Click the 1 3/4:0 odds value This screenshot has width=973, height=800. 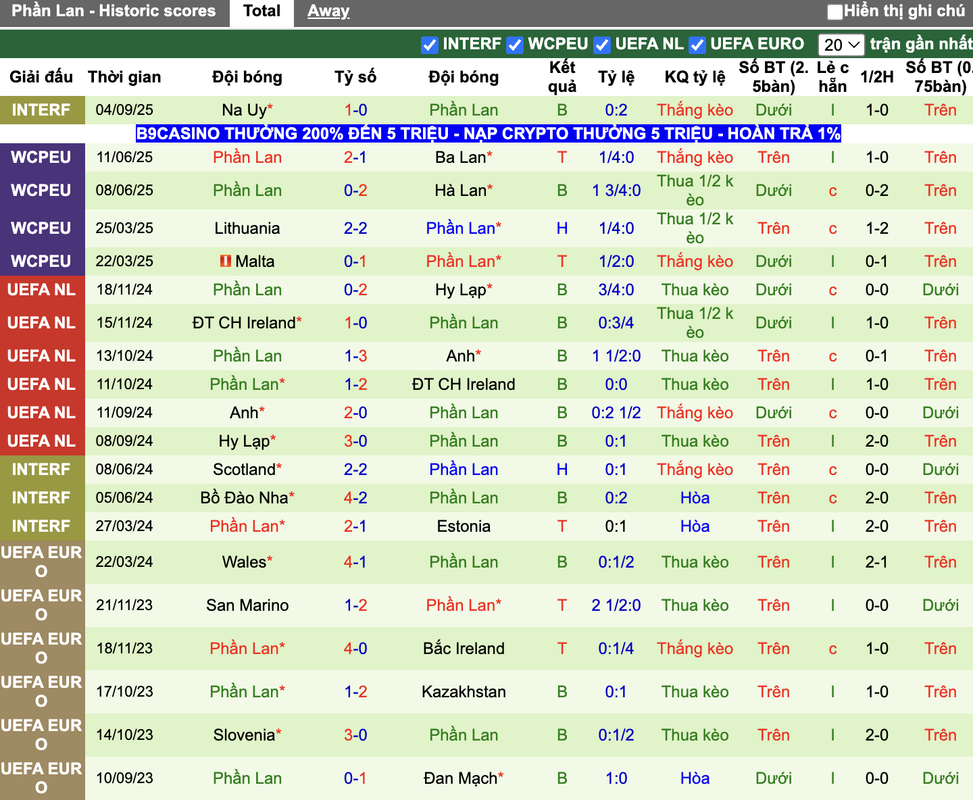[x=616, y=191]
